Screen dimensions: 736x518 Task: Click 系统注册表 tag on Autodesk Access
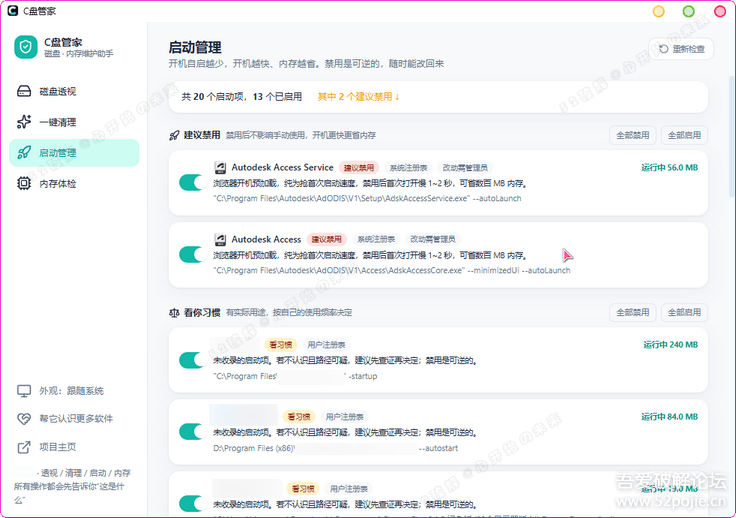click(376, 239)
